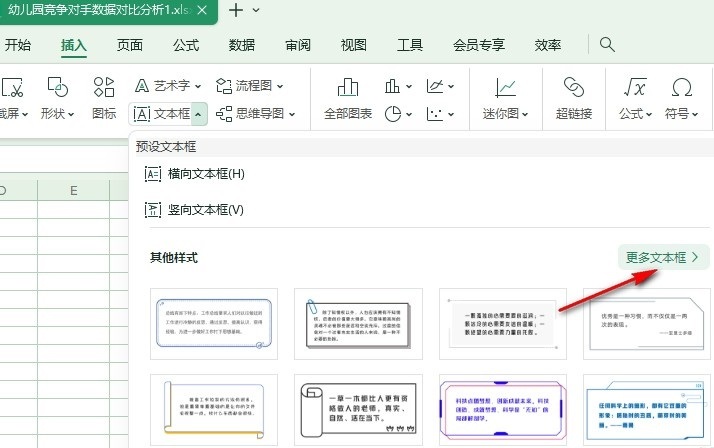
Task: Switch to the 工具 tab
Action: [410, 45]
